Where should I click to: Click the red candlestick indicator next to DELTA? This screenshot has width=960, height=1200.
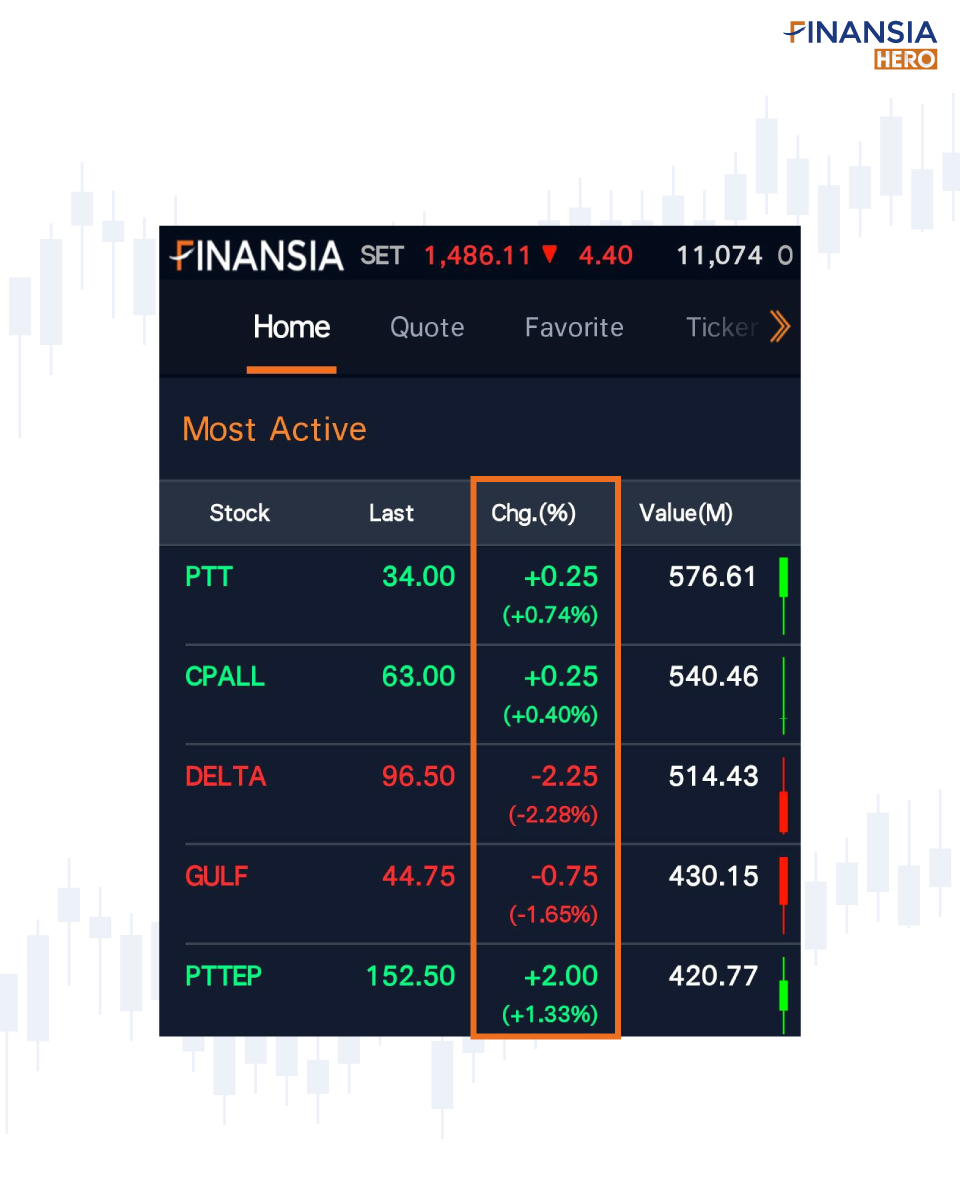point(784,795)
